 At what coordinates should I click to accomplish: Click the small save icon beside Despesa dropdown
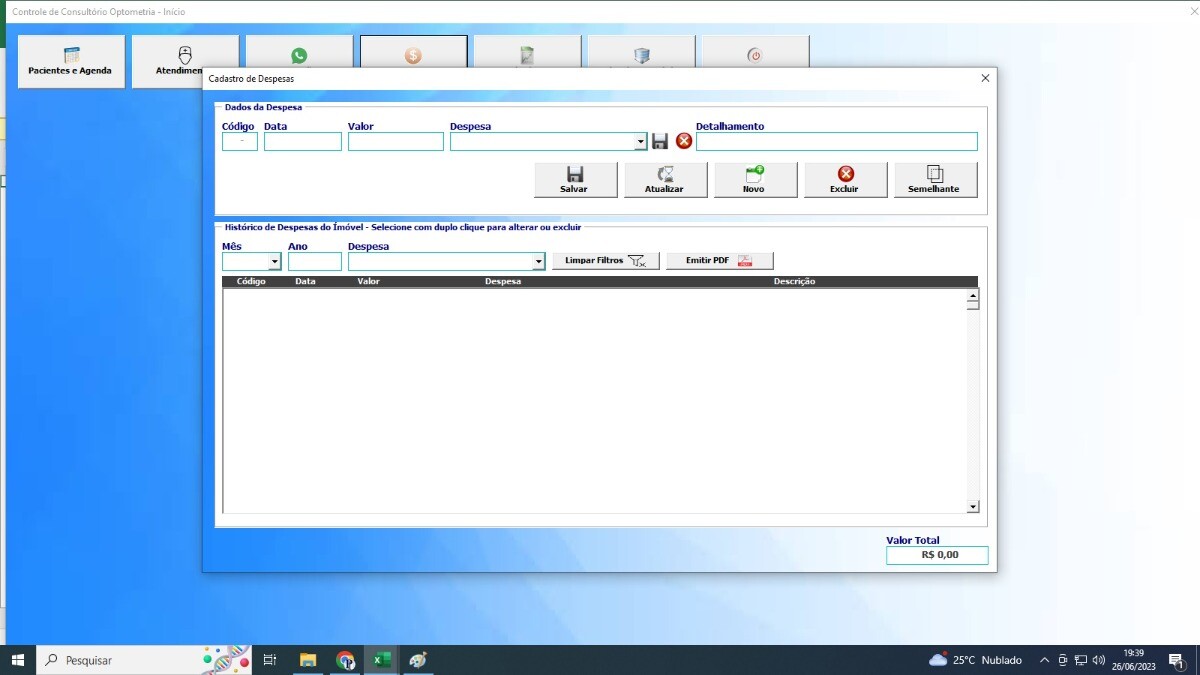pyautogui.click(x=660, y=141)
